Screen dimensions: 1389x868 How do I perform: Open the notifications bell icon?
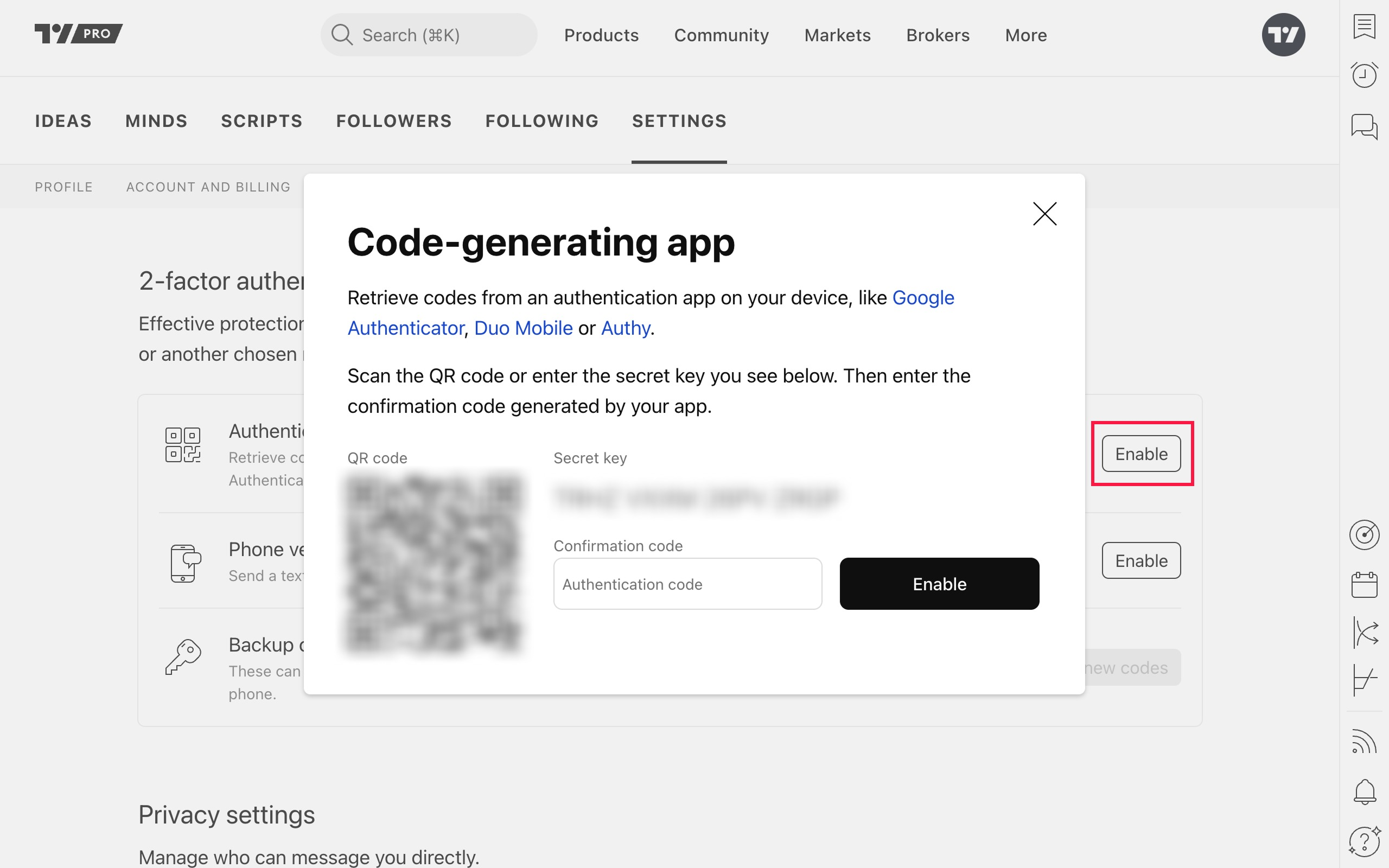[x=1363, y=792]
